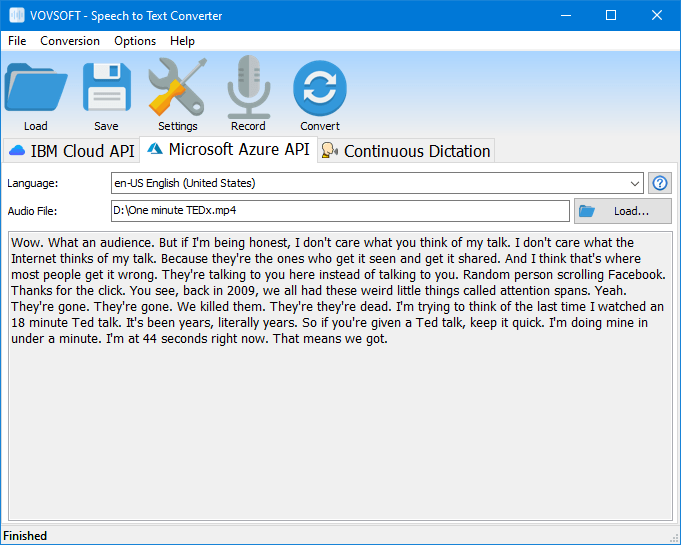
Task: Expand the Language dropdown list
Action: (636, 183)
